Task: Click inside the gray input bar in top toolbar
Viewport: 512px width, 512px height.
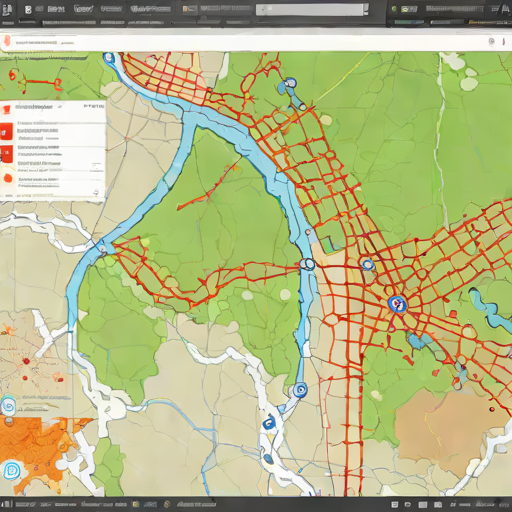Action: [310, 10]
